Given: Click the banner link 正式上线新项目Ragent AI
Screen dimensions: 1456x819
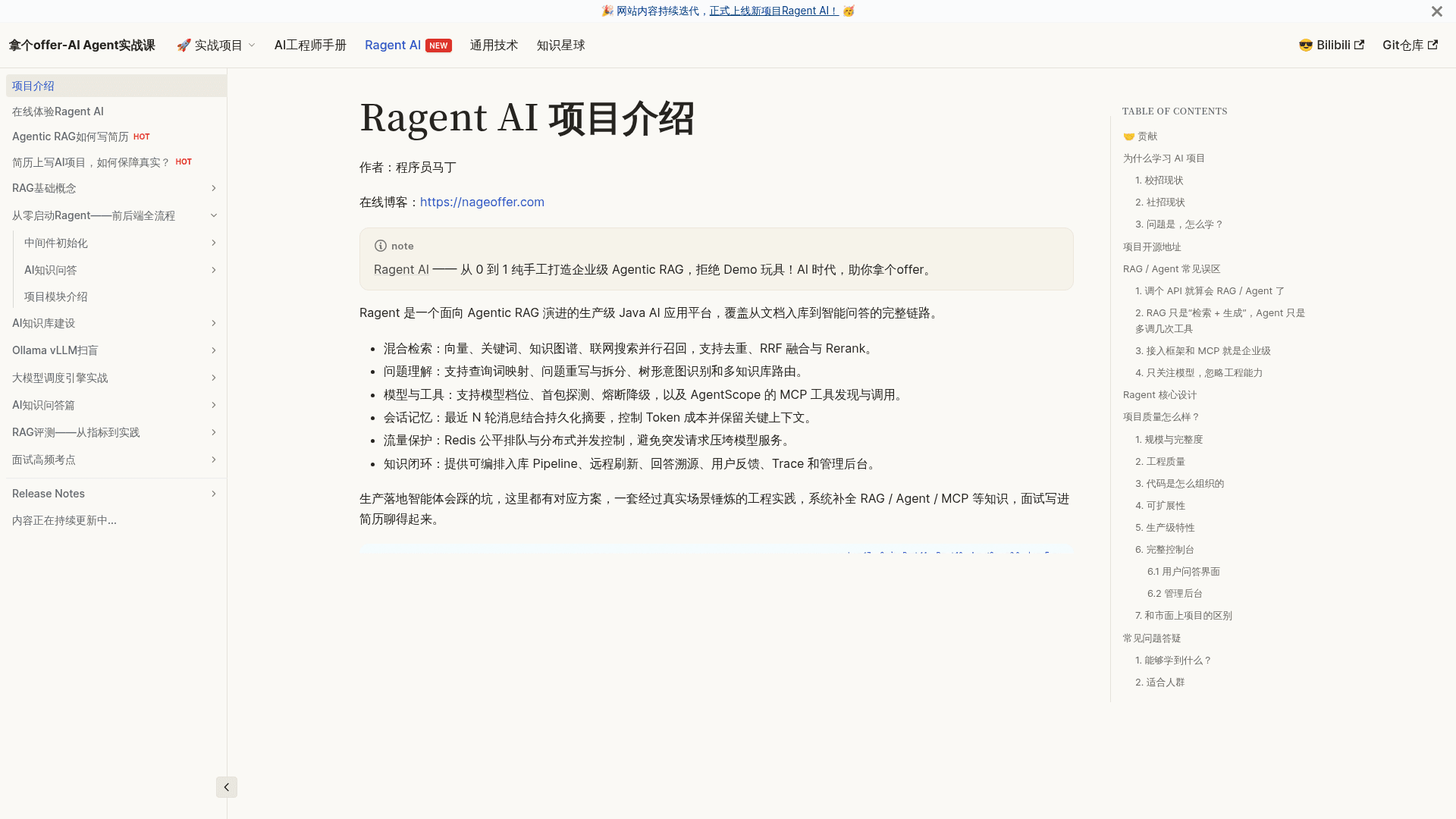Looking at the screenshot, I should click(773, 11).
